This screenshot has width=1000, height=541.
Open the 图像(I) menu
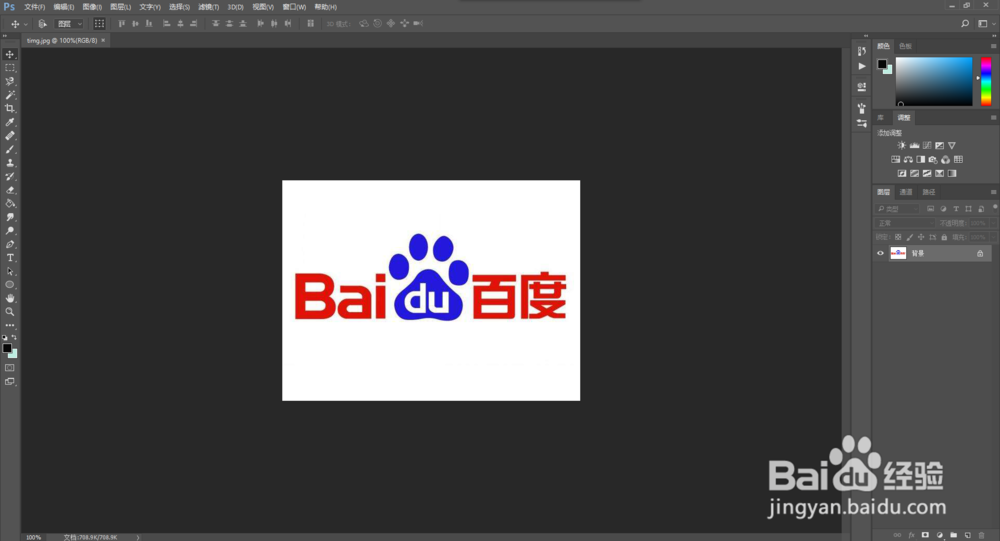click(x=92, y=7)
